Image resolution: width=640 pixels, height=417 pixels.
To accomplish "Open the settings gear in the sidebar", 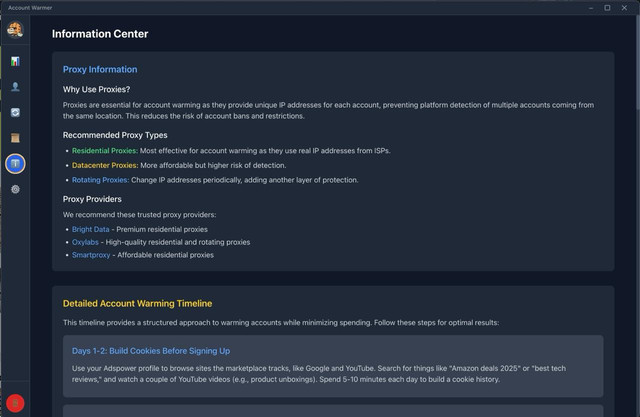I will pos(15,189).
